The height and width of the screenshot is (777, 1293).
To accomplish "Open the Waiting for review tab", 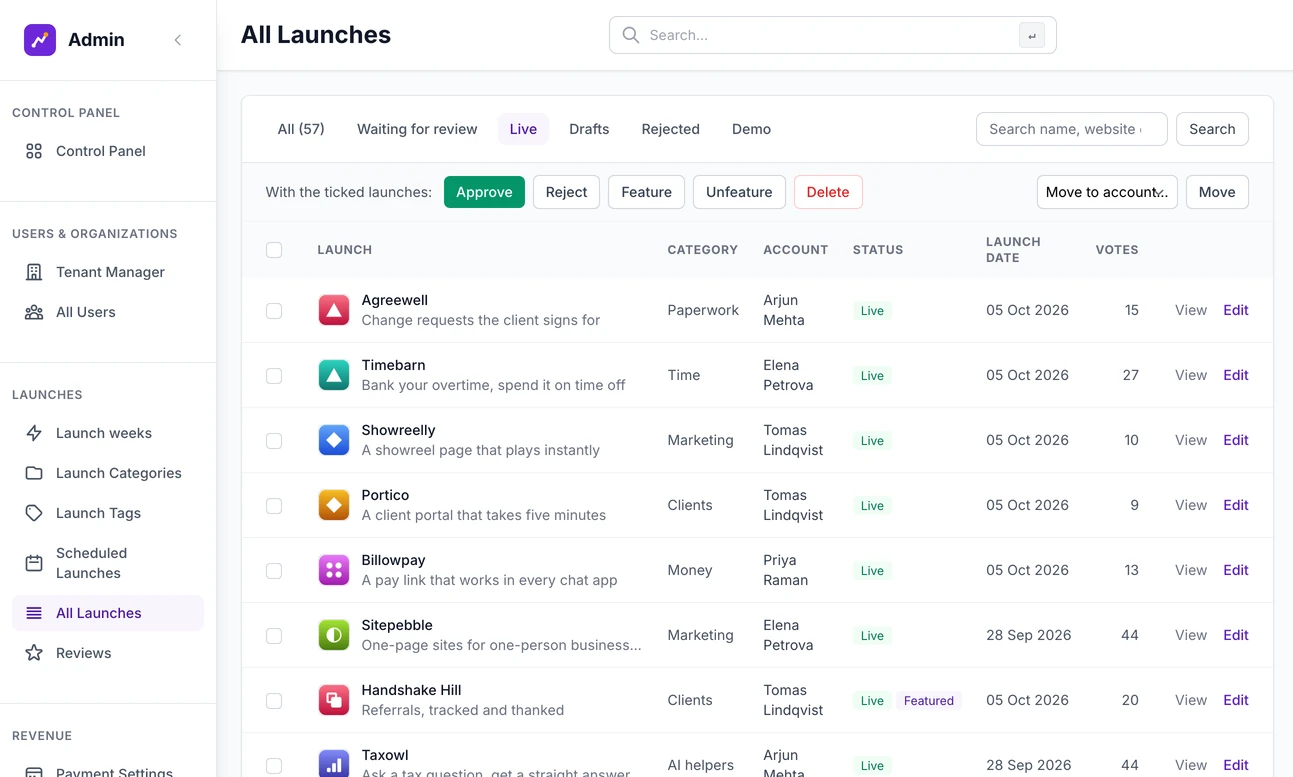I will tap(417, 129).
